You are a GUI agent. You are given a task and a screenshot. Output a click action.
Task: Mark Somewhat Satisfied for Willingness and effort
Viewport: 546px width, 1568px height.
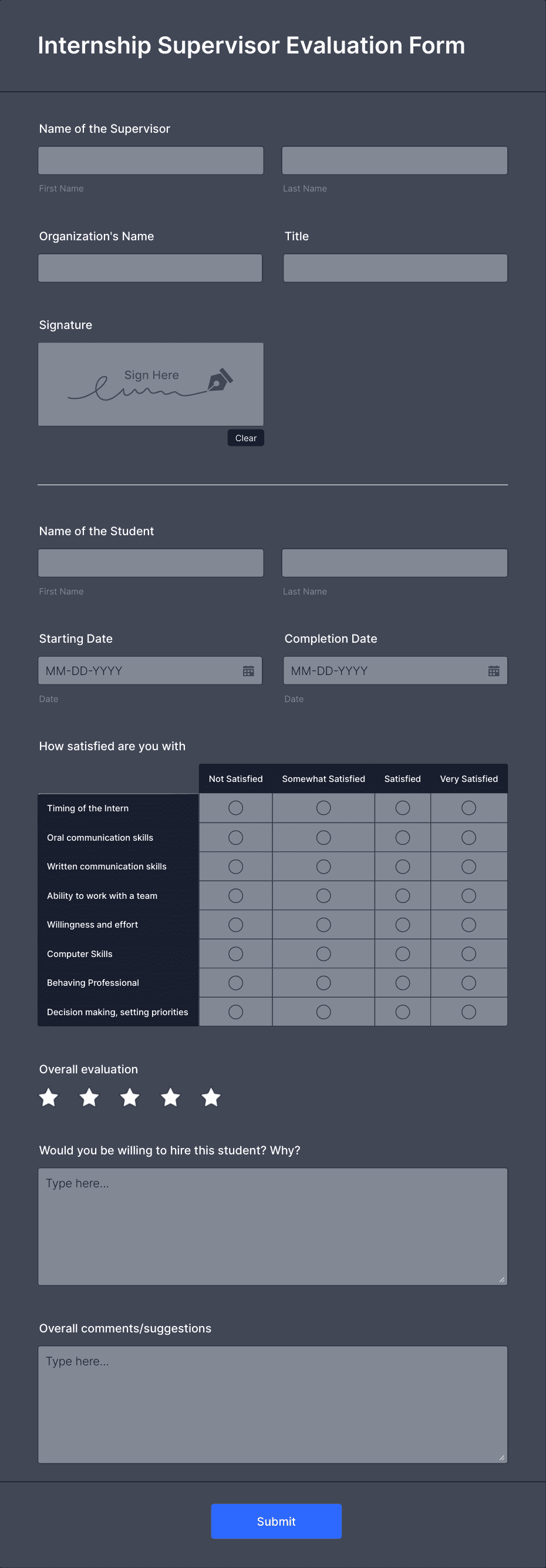coord(323,925)
